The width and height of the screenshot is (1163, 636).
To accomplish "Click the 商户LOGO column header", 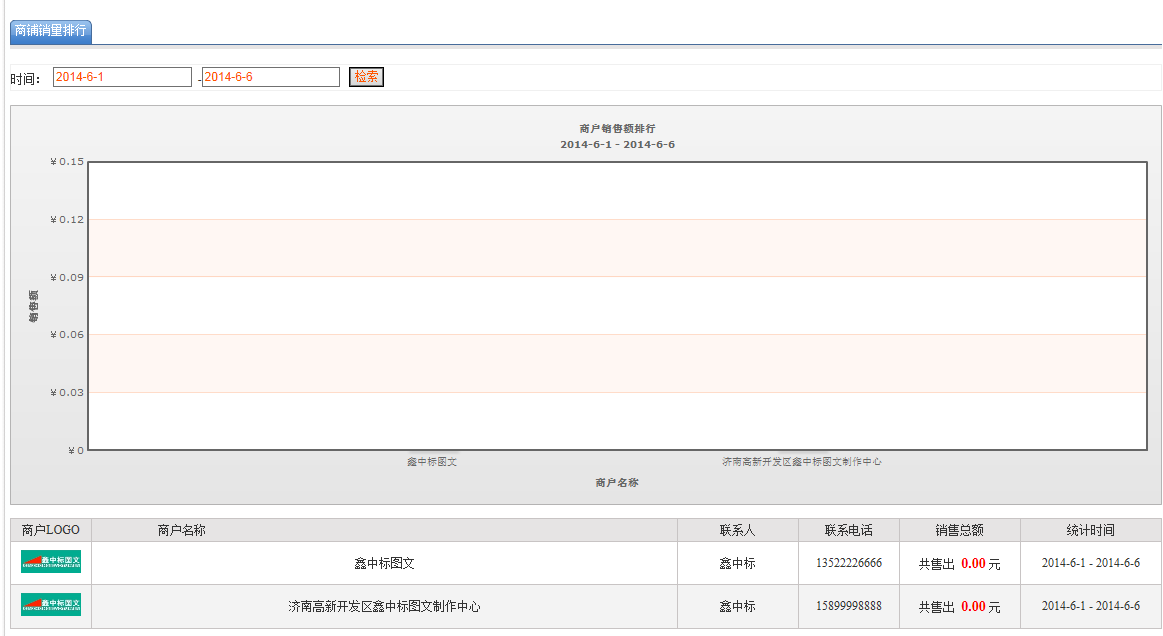I will (51, 530).
